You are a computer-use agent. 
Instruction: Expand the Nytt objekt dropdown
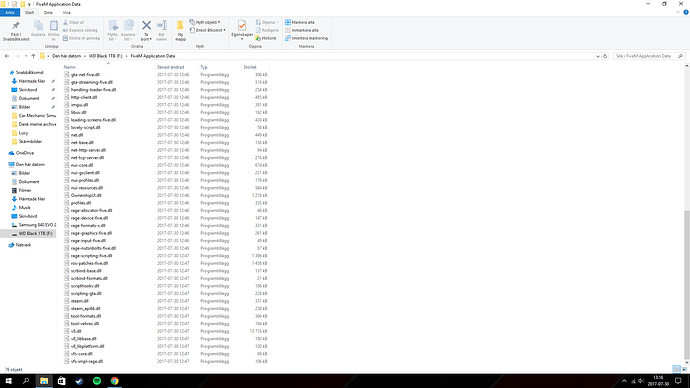(205, 22)
